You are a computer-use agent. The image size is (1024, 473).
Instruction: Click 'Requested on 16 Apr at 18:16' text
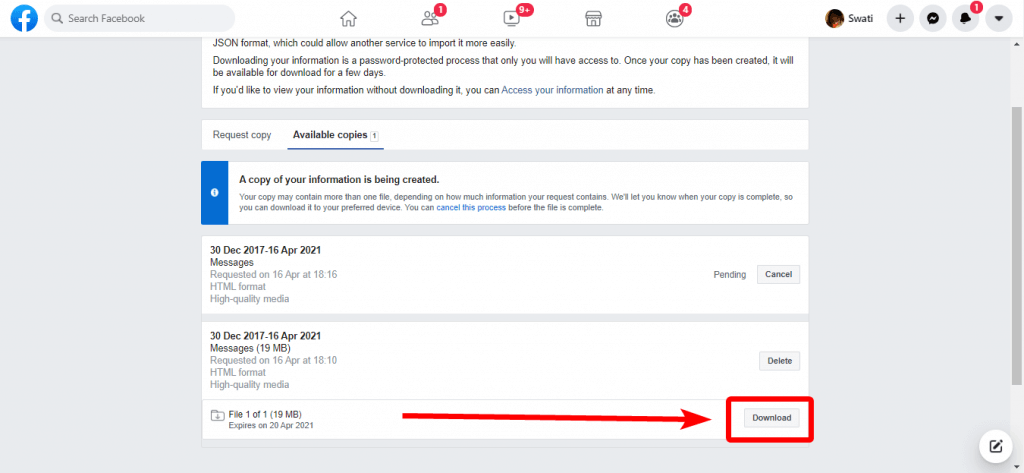click(x=274, y=274)
